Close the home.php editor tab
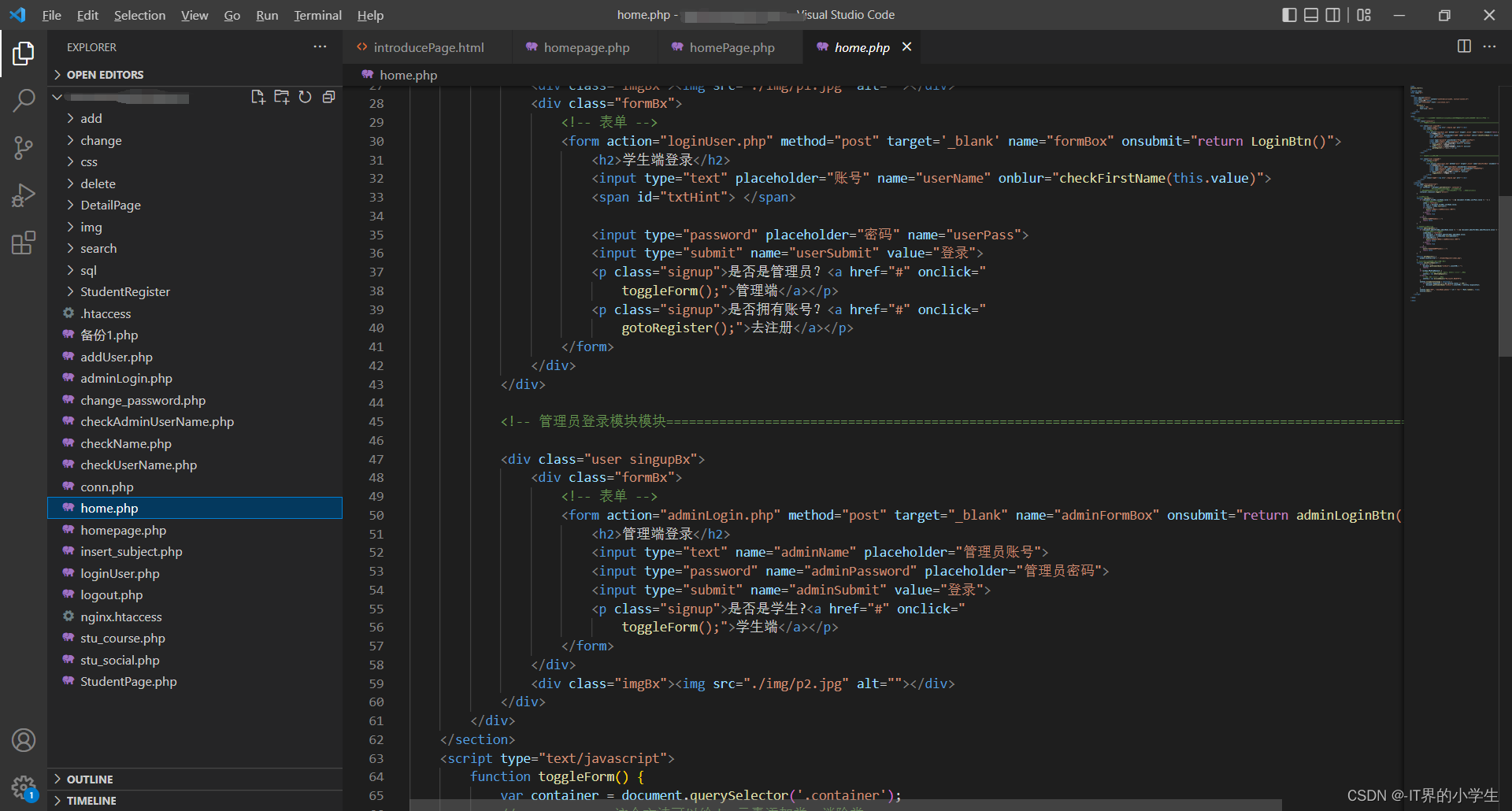Viewport: 1512px width, 811px height. tap(906, 47)
